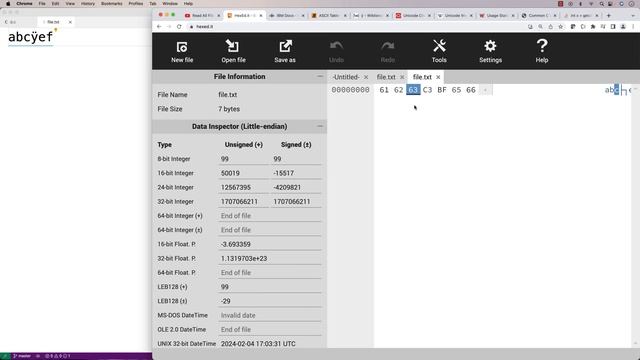The image size is (640, 360).
Task: Select hex byte 65
Action: tap(456, 90)
